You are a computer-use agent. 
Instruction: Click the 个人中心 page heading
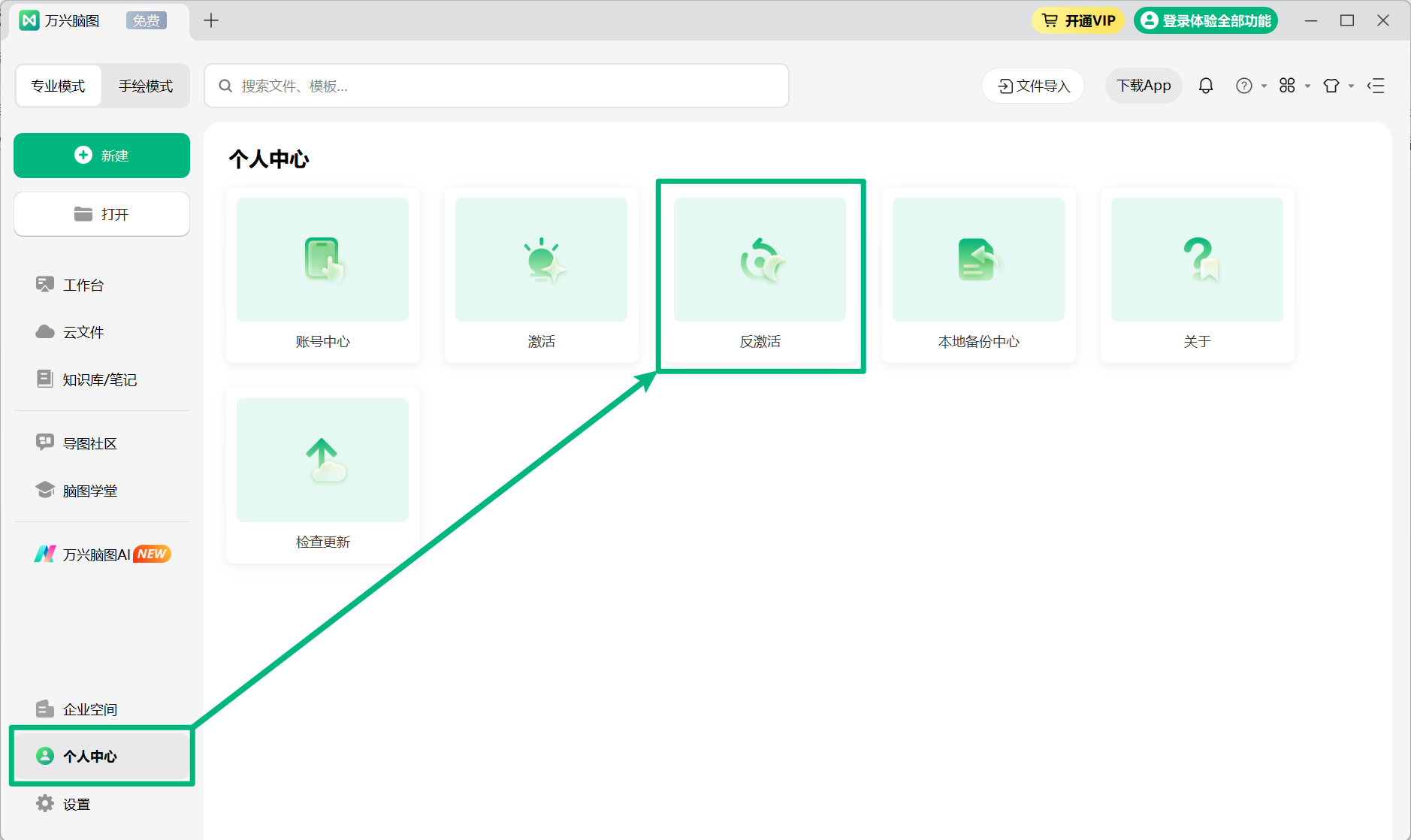[269, 159]
